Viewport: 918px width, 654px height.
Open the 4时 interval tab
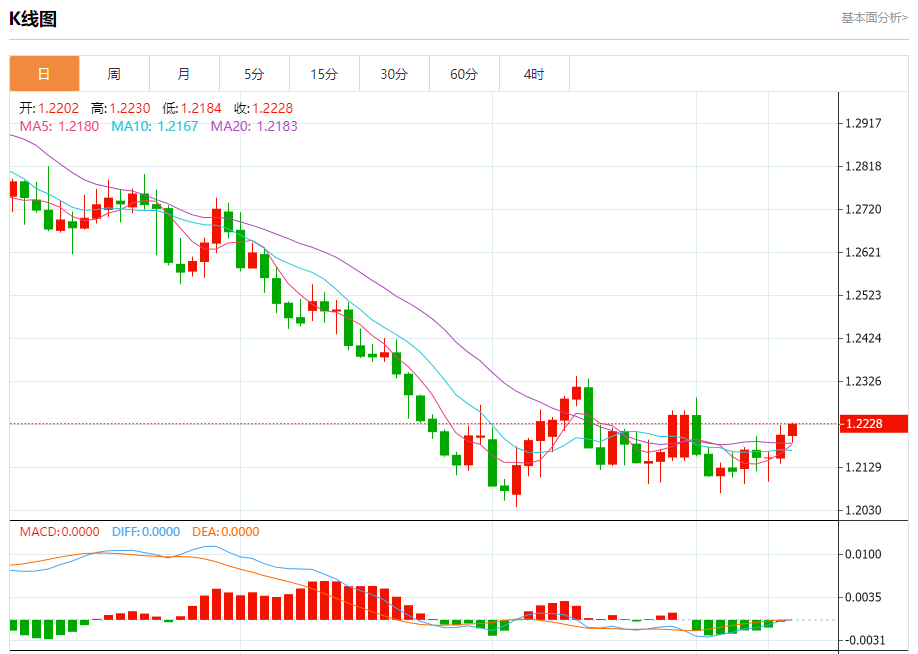(534, 74)
